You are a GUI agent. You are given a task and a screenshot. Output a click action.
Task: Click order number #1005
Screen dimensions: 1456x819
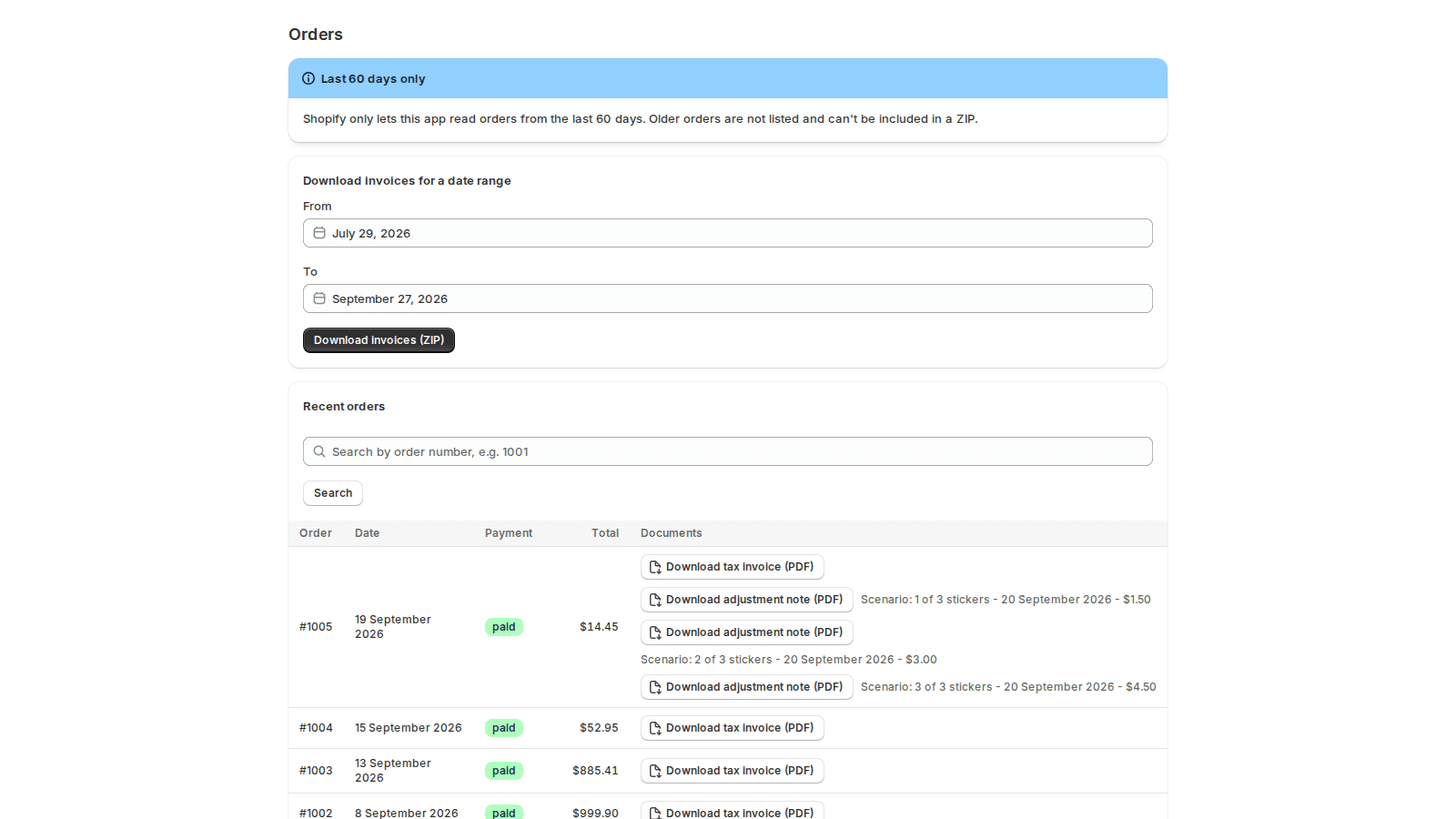tap(316, 627)
